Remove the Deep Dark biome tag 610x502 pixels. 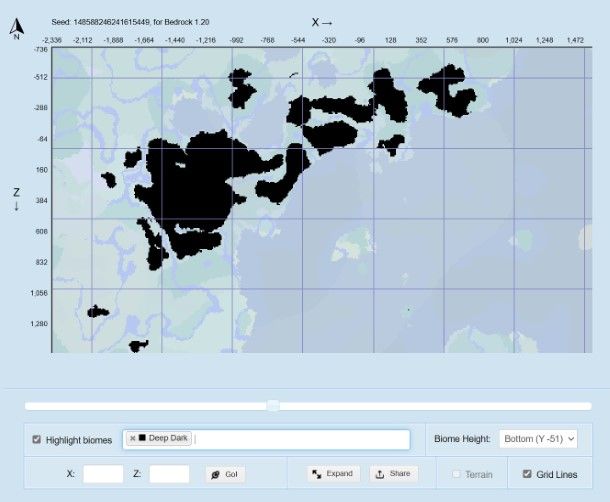132,438
